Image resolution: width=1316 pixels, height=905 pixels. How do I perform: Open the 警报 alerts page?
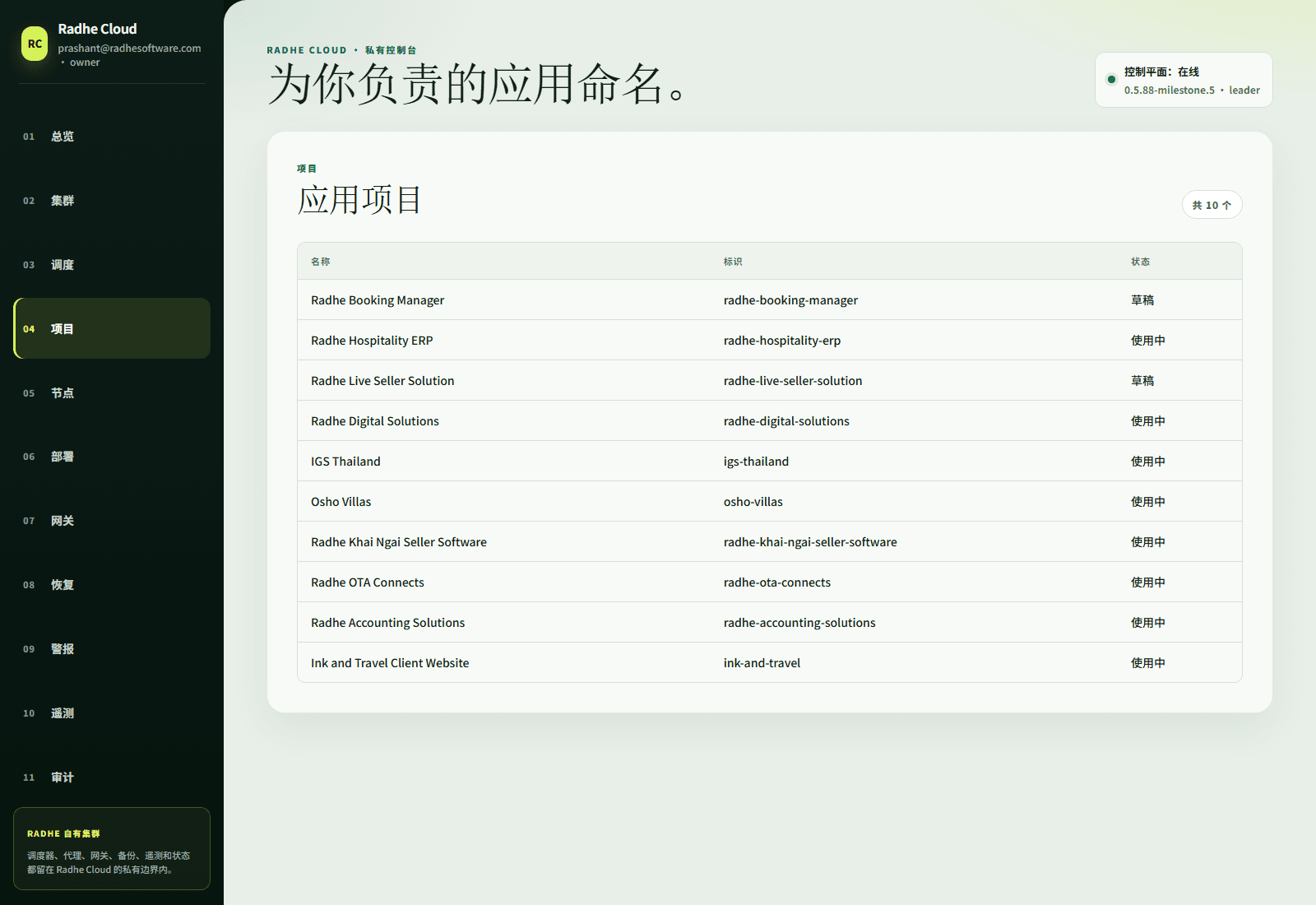tap(112, 649)
